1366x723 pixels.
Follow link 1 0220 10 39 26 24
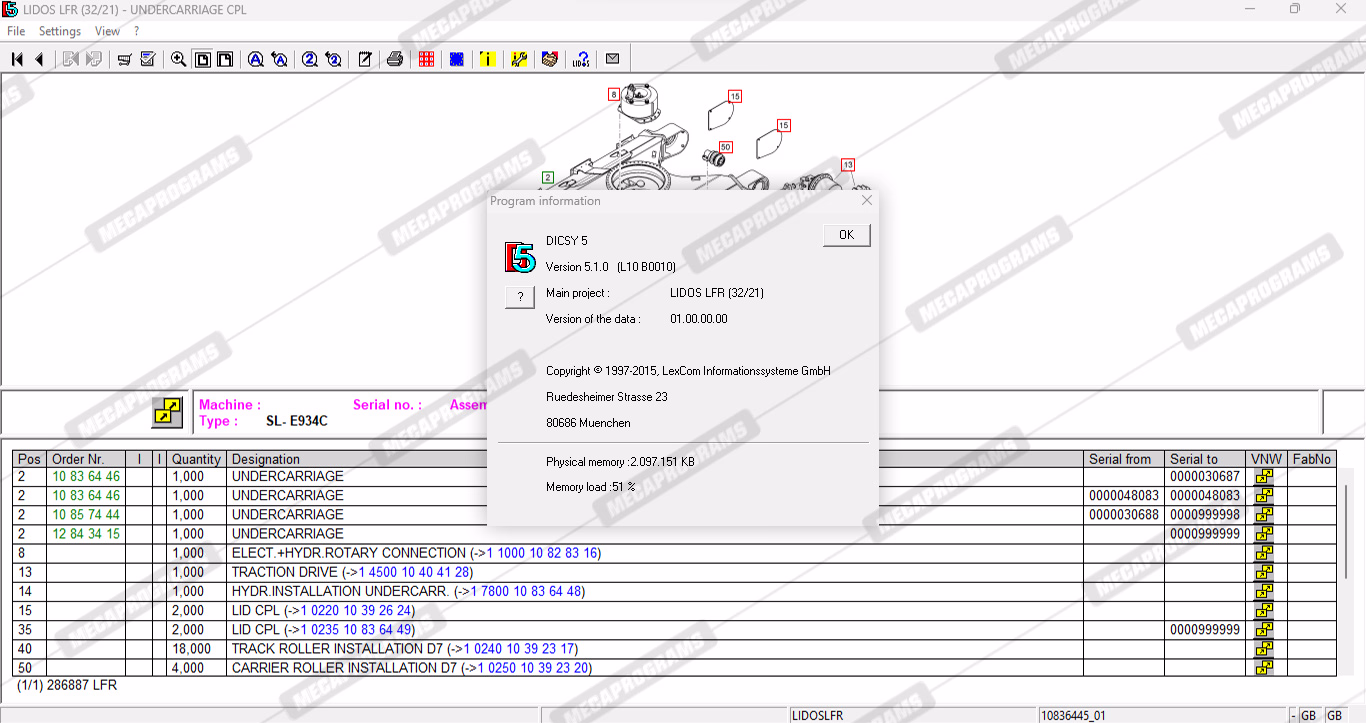356,610
